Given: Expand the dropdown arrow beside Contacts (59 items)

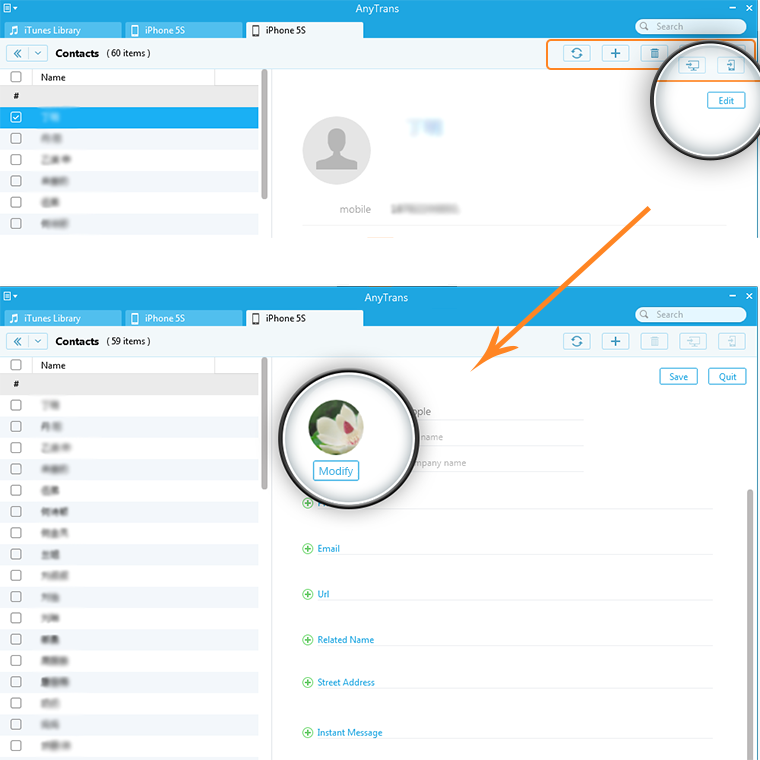Looking at the screenshot, I should [38, 341].
